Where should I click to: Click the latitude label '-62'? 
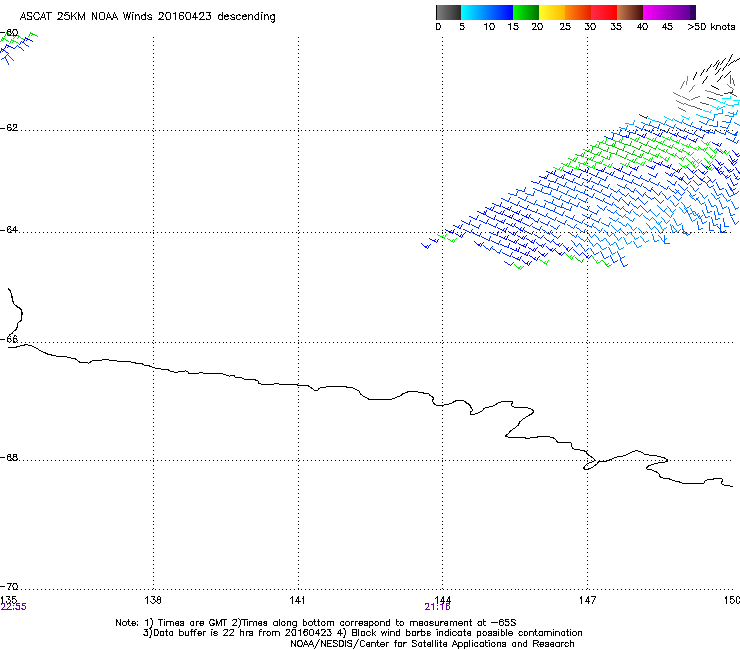tap(9, 128)
